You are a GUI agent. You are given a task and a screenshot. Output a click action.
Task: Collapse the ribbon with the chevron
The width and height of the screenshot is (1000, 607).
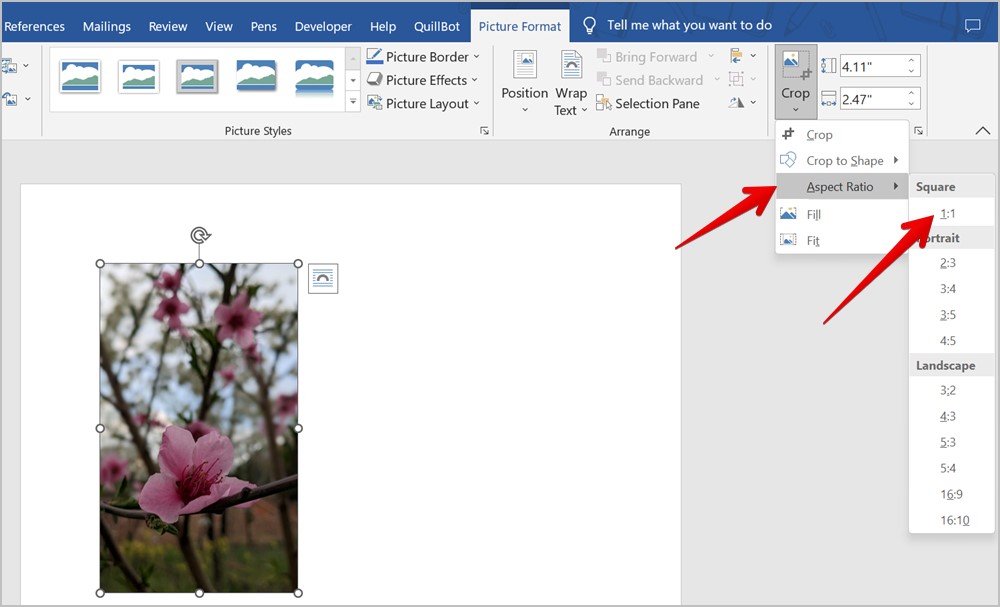(983, 131)
